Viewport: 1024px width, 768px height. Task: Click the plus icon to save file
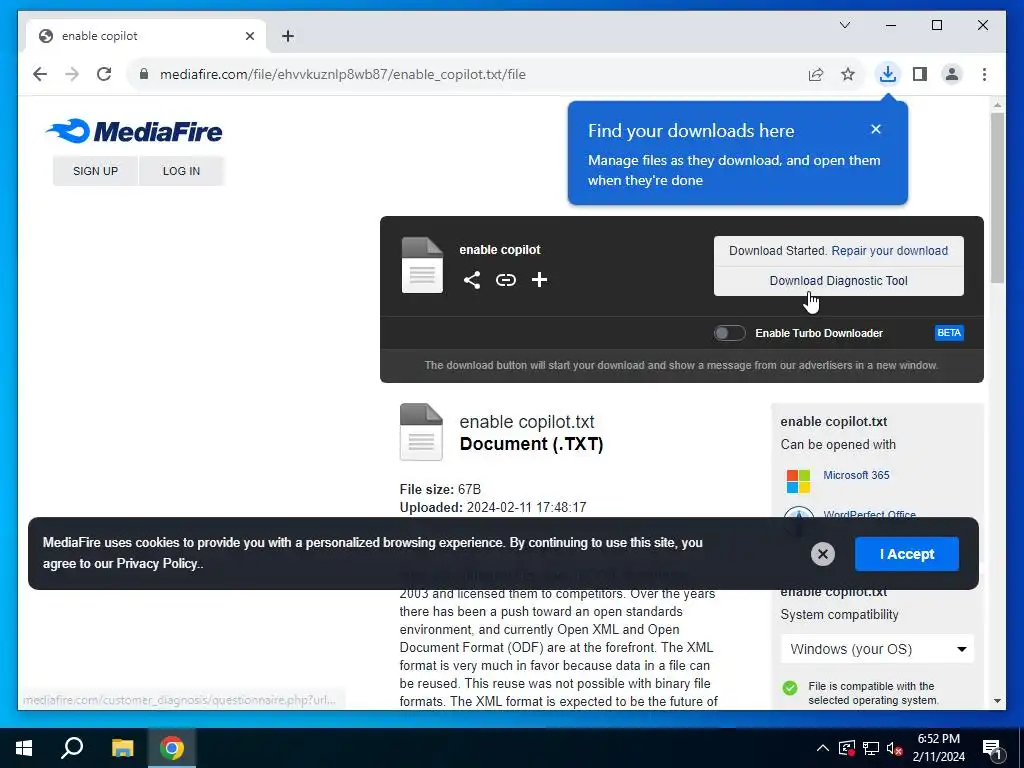tap(539, 280)
